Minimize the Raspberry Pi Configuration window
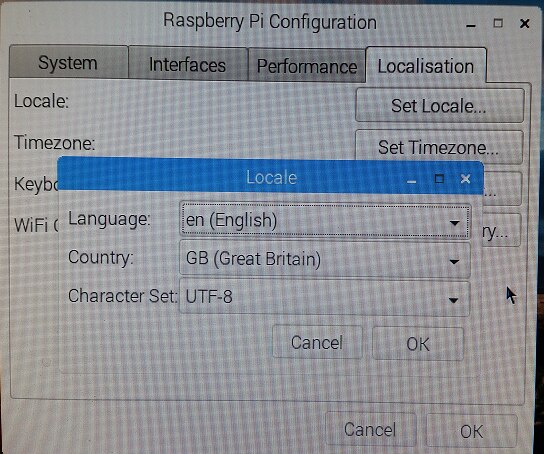The width and height of the screenshot is (544, 454). [x=471, y=25]
